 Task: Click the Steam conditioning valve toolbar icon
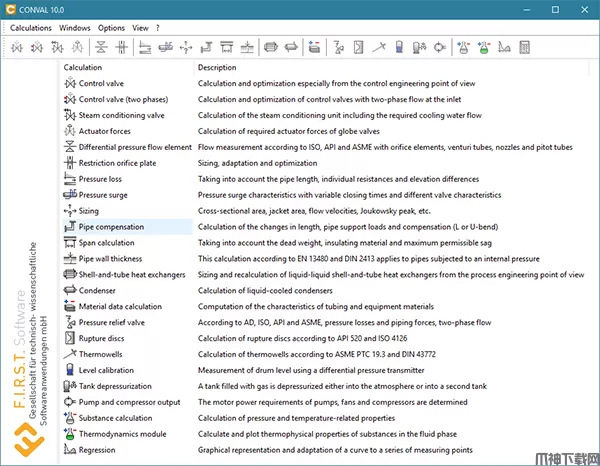tap(57, 47)
